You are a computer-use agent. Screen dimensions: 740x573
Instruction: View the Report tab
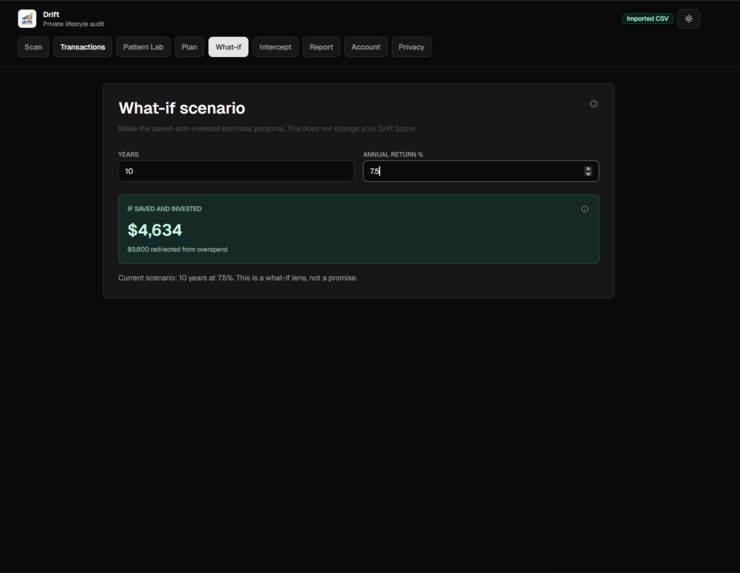[x=321, y=47]
